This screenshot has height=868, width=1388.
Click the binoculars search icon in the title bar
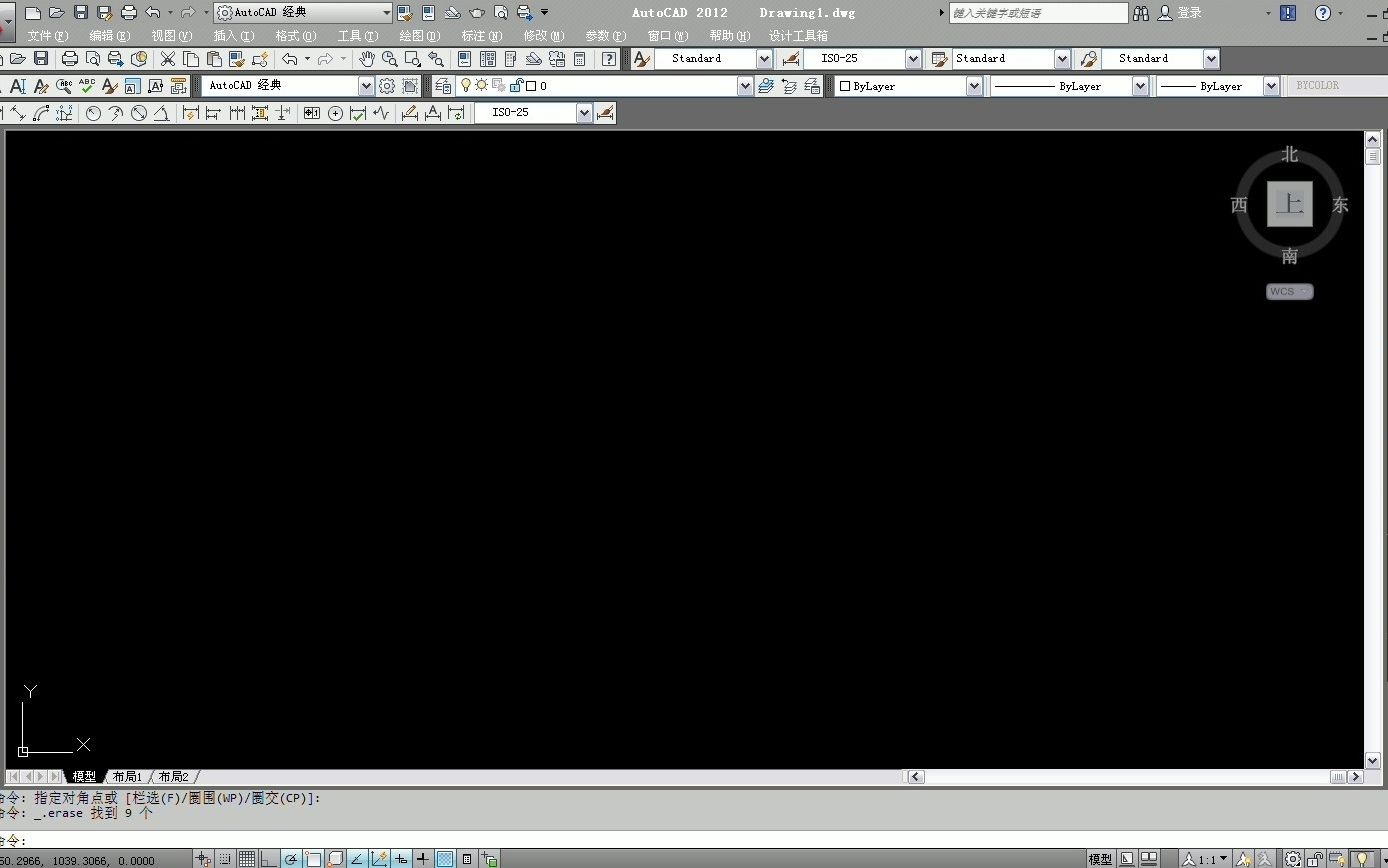pos(1141,13)
